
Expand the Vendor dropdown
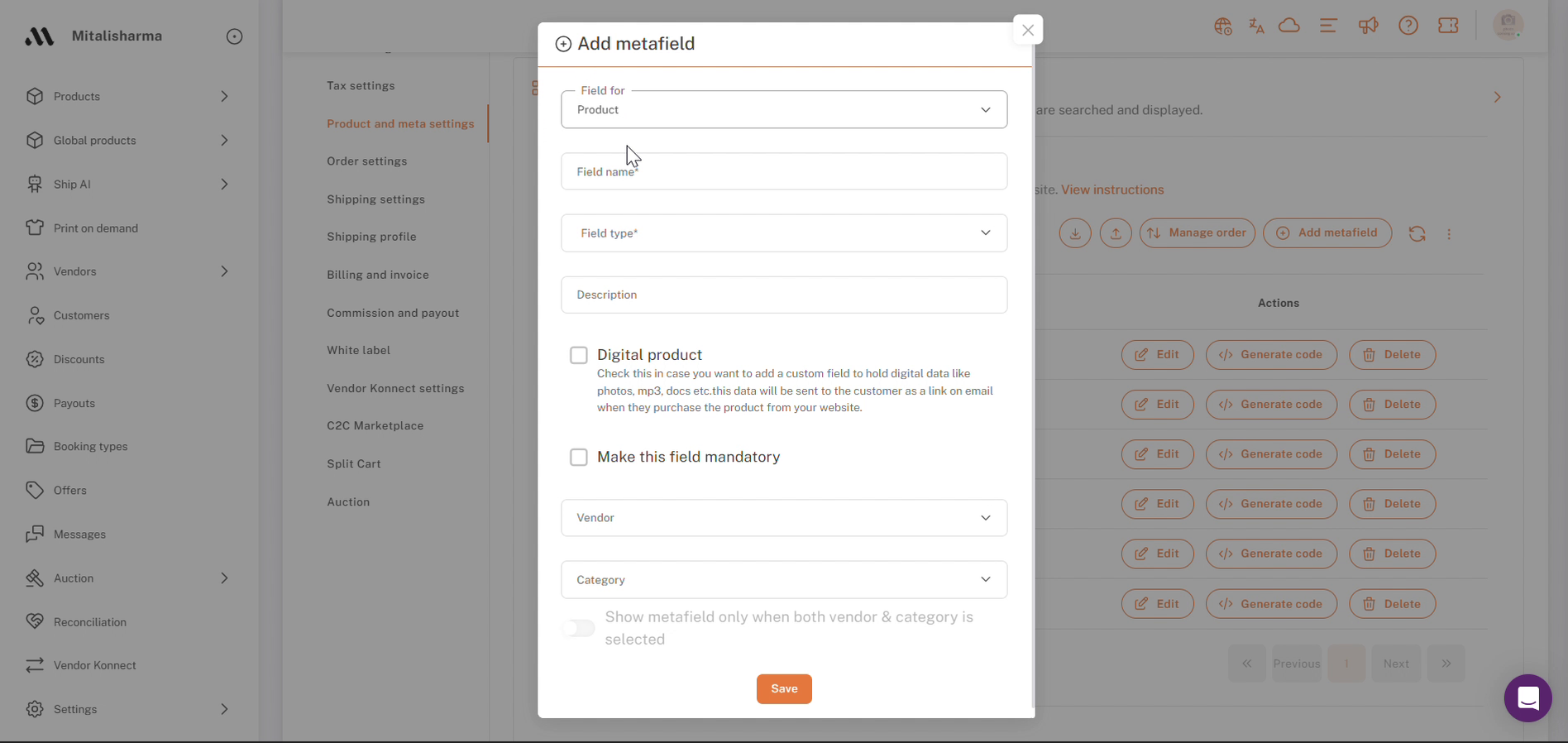pyautogui.click(x=784, y=518)
